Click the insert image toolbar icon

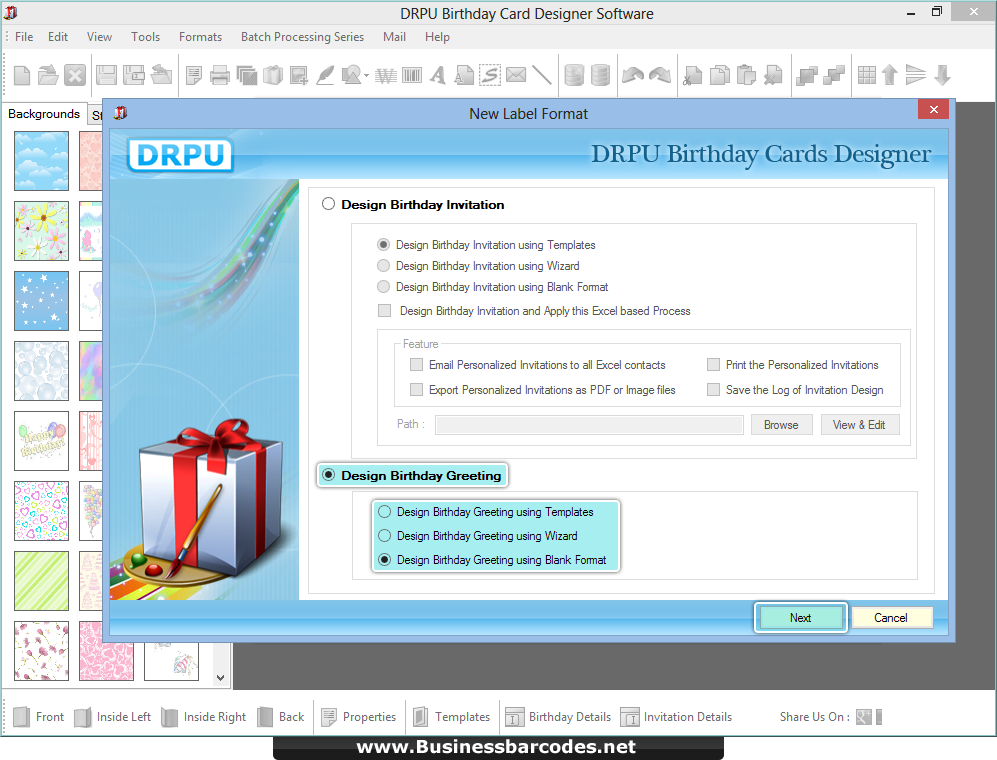tap(299, 76)
